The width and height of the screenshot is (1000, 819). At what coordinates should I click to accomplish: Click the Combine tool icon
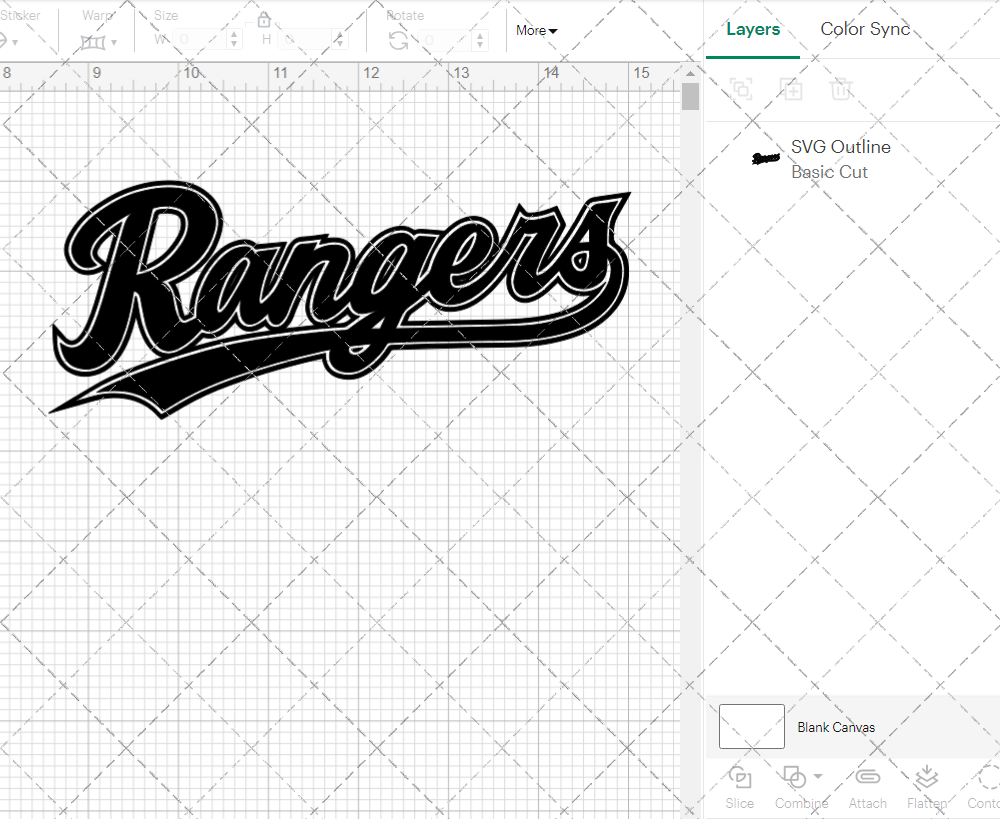[x=795, y=779]
